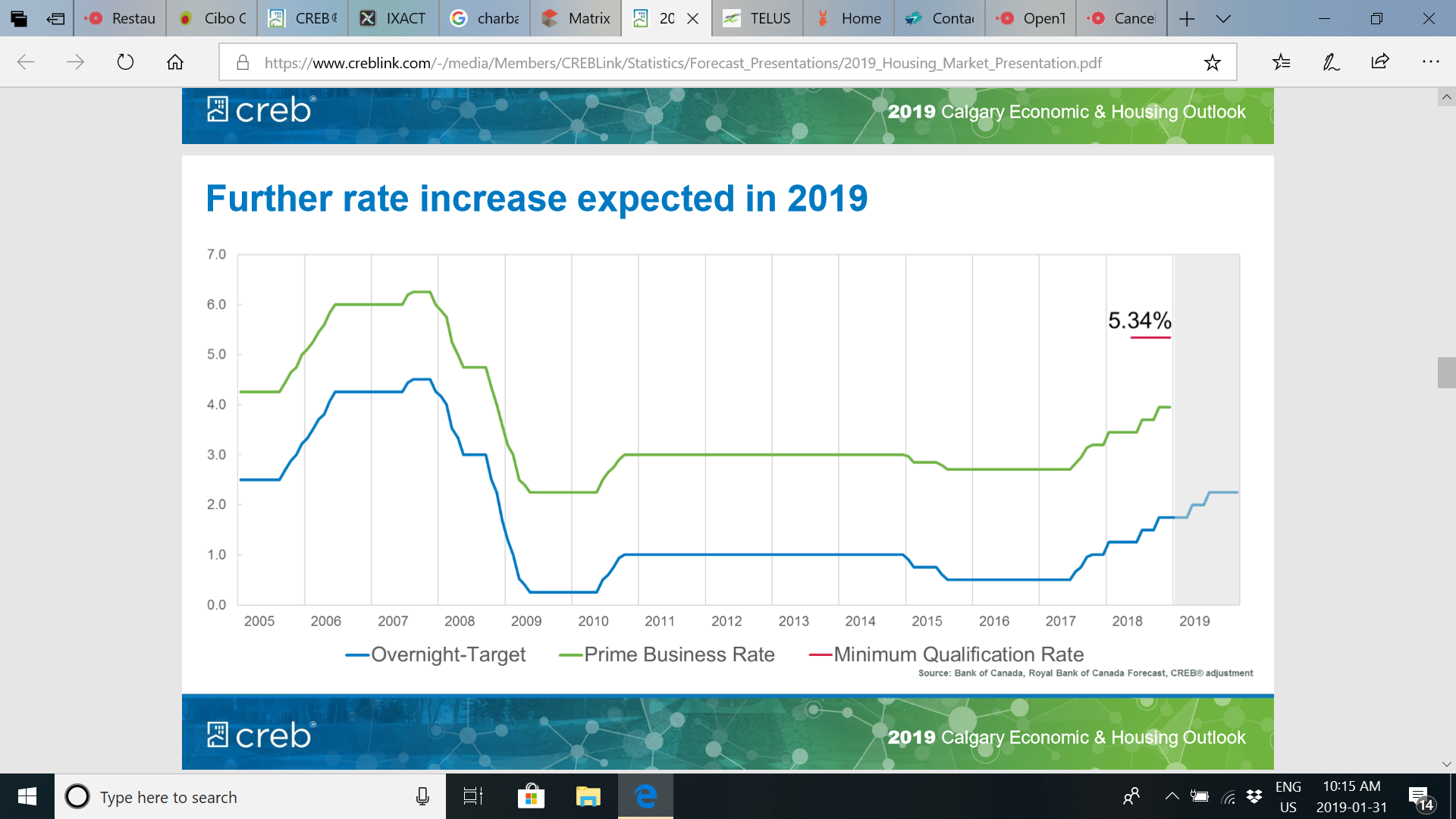Open Settings and more ellipsis menu
1456x819 pixels.
click(1430, 62)
